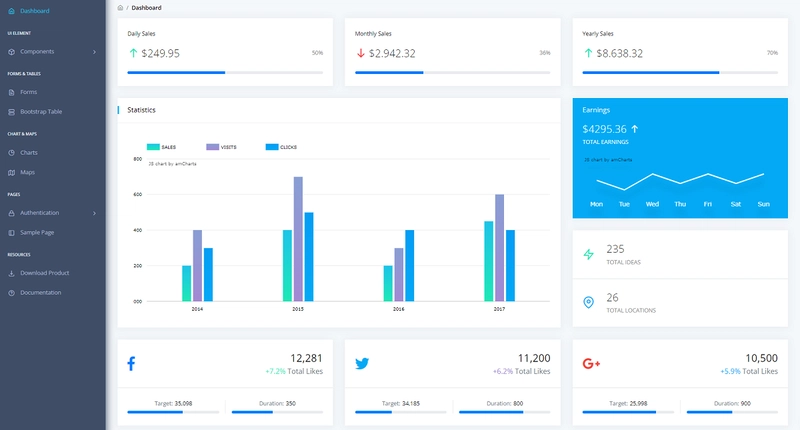
Task: Click the Twitter bird icon
Action: click(x=362, y=364)
